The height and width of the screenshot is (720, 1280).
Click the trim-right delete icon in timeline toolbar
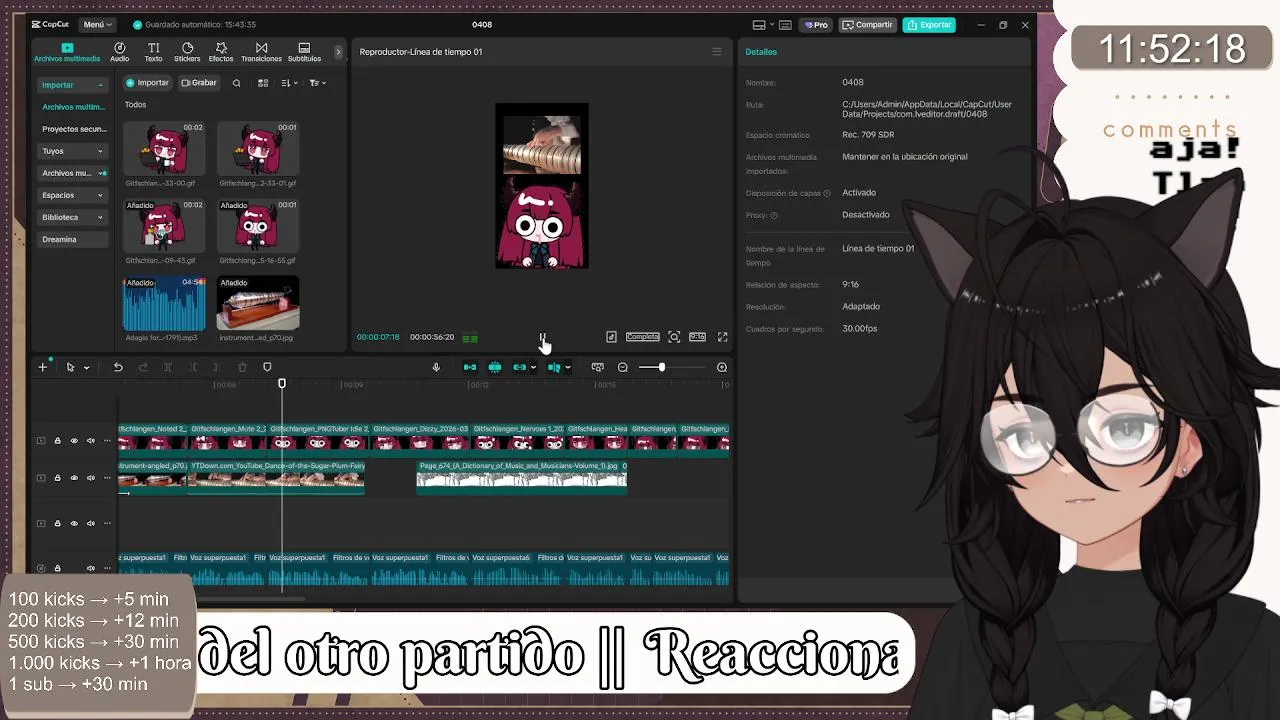(217, 367)
